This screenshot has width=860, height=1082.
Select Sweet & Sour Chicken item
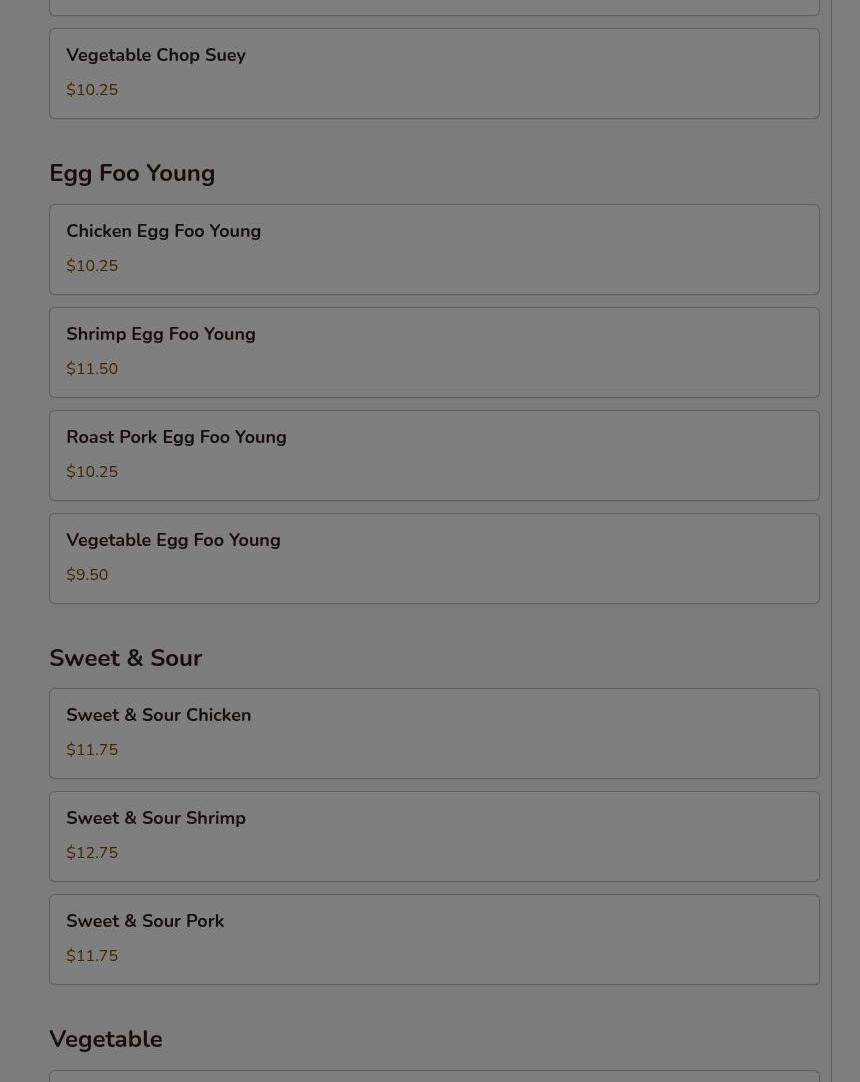[x=158, y=716]
